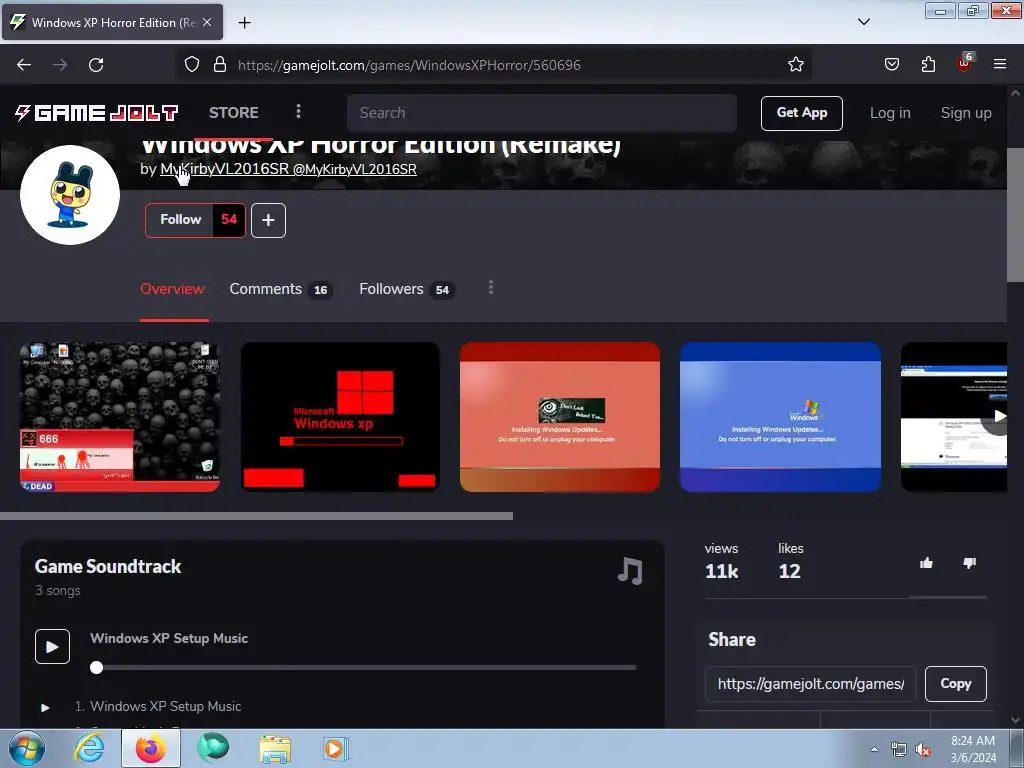Launch Internet Explorer from the taskbar
Screen dimensions: 1024x768
click(x=89, y=748)
